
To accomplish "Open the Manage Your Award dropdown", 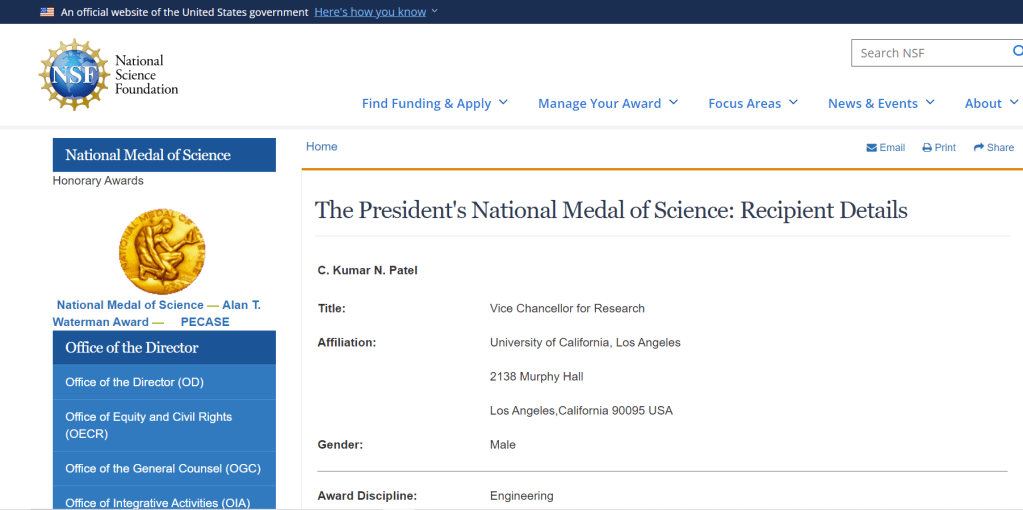I will pyautogui.click(x=607, y=103).
